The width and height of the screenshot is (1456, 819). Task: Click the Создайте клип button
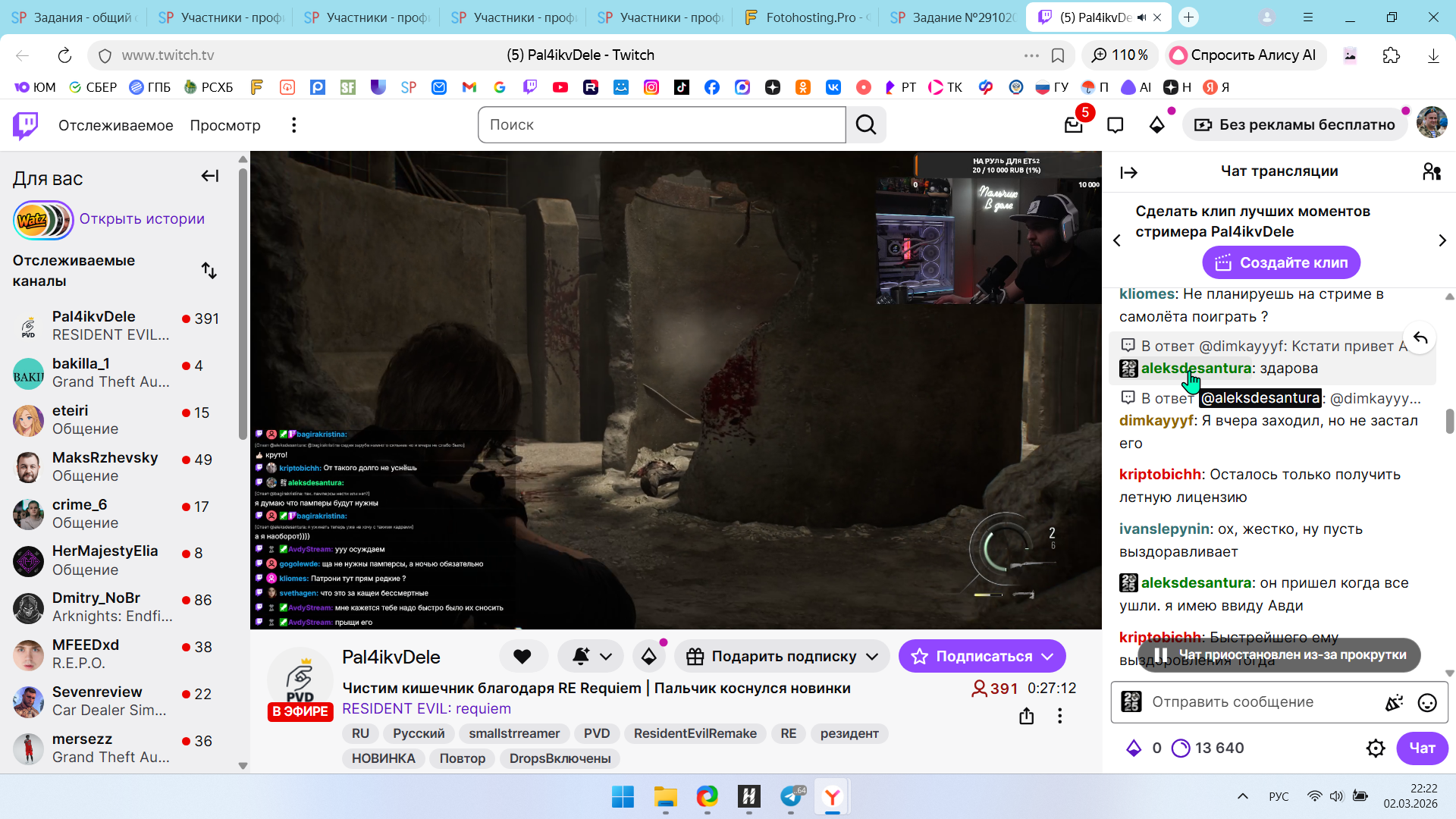pyautogui.click(x=1281, y=263)
